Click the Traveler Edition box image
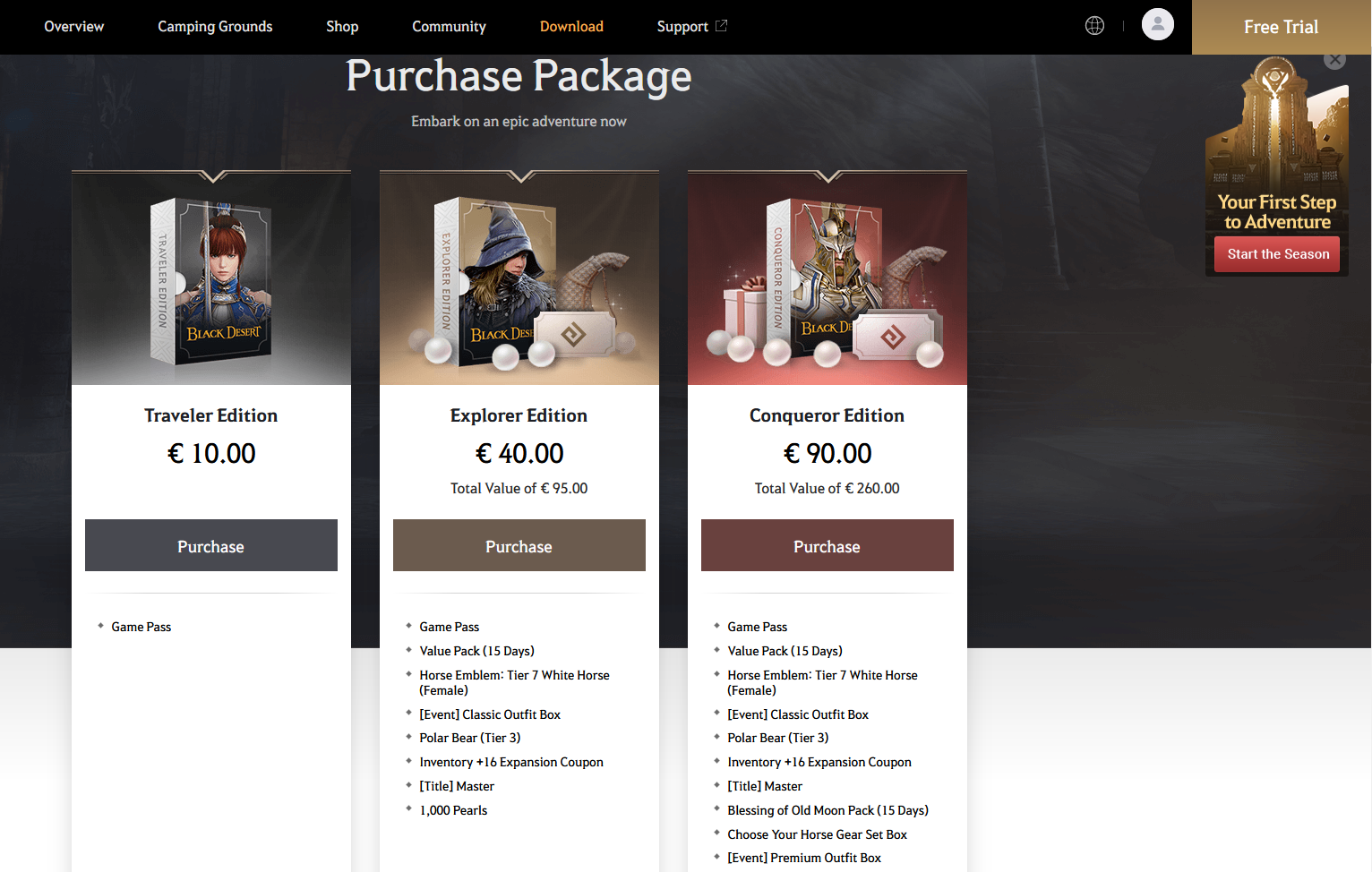 (211, 278)
